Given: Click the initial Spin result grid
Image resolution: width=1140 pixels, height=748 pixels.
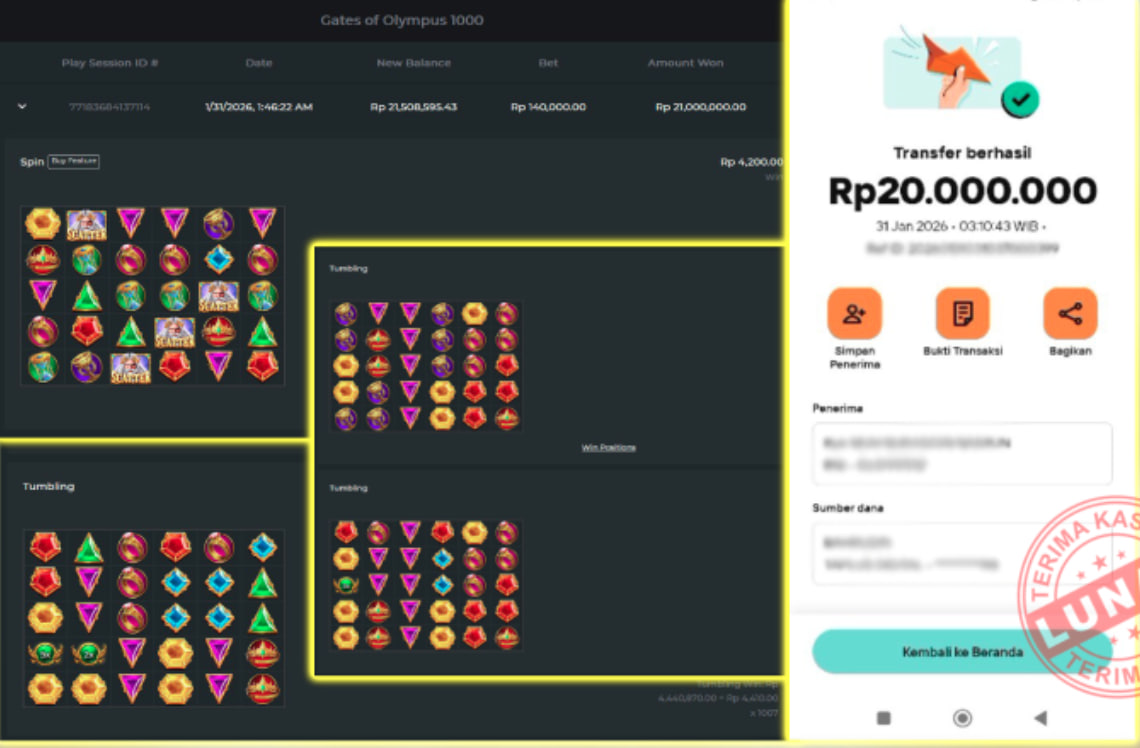Looking at the screenshot, I should 153,295.
